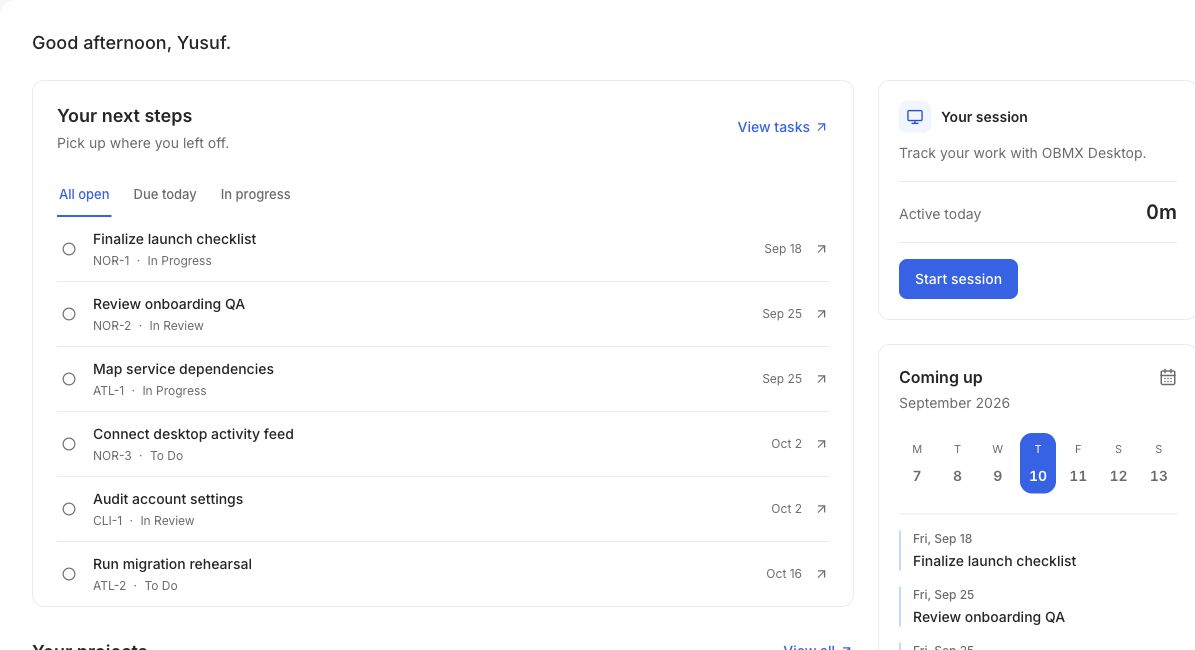
Task: Open the Map service dependencies arrow icon
Action: pos(821,379)
